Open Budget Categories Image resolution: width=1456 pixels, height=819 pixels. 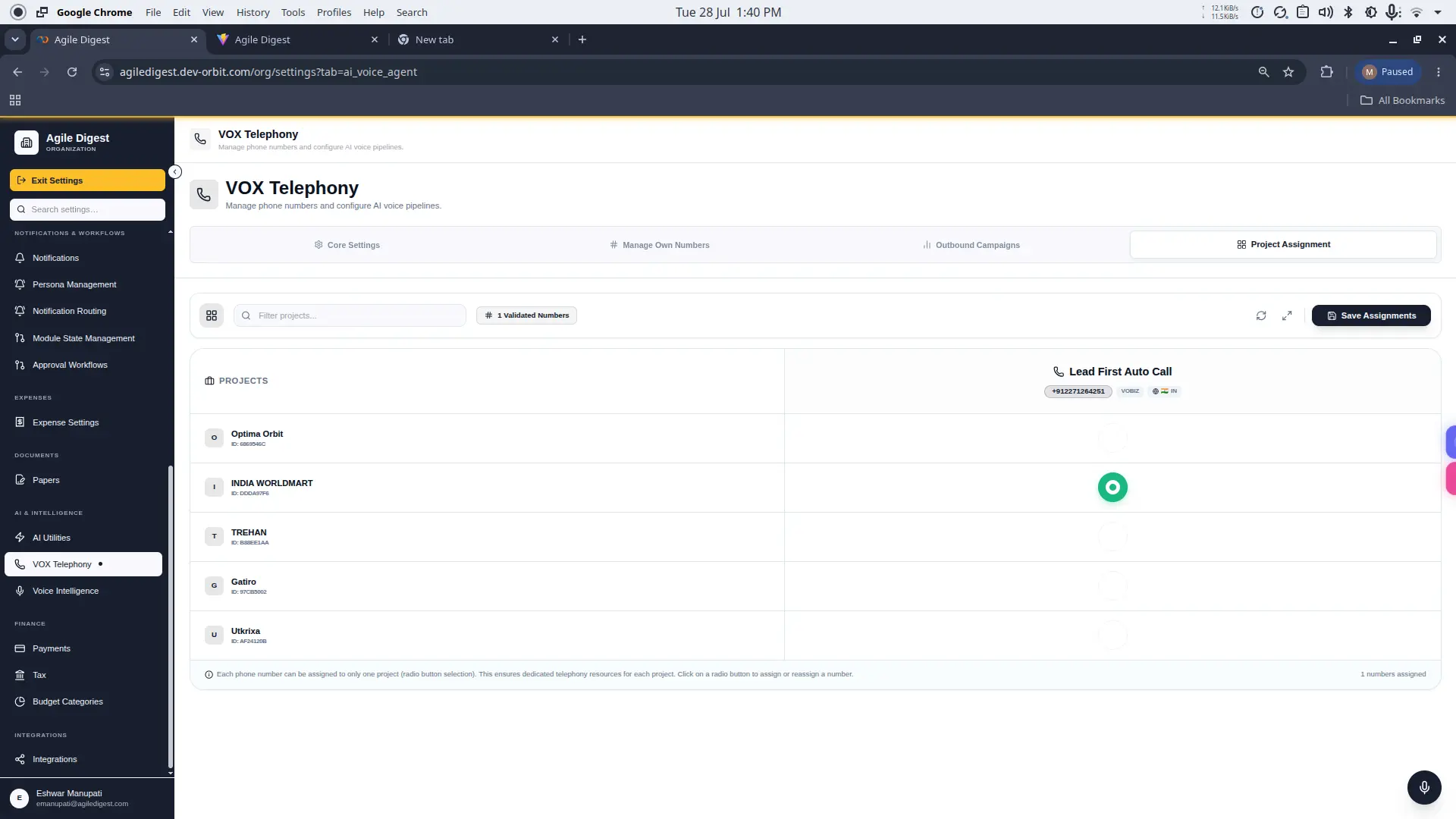tap(83, 701)
